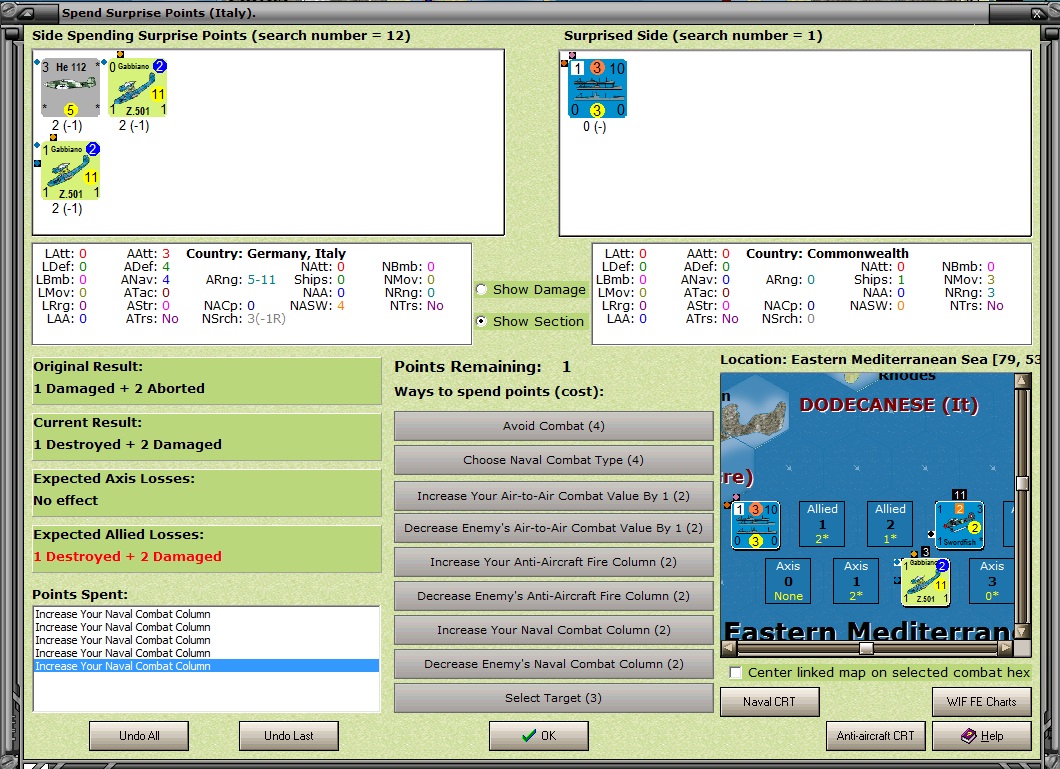
Task: Click the naval unit counter on the linked map
Action: [x=756, y=524]
